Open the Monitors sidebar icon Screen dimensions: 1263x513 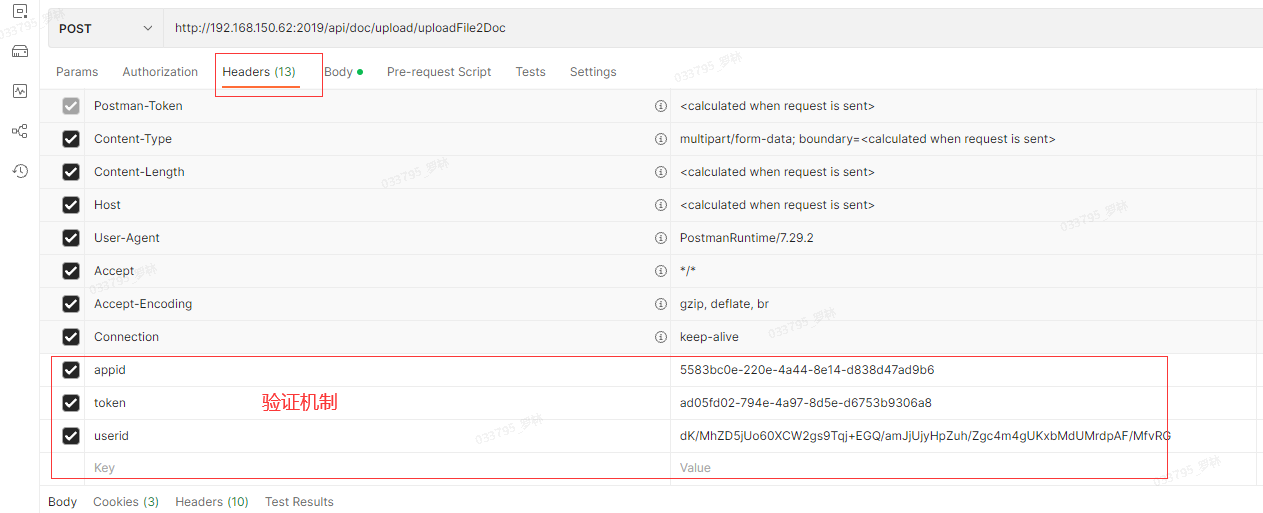click(x=19, y=91)
